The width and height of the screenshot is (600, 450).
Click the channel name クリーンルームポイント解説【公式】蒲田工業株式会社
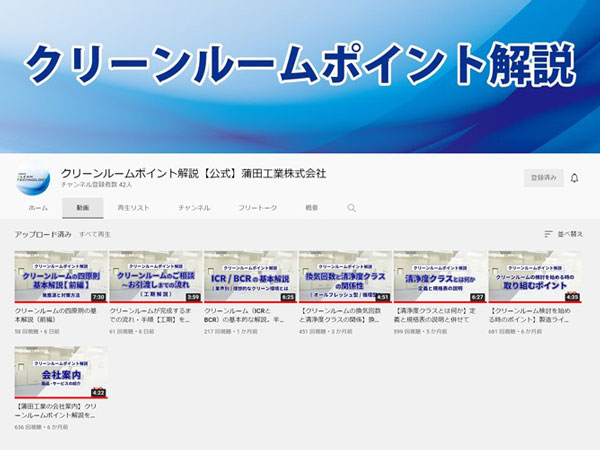point(193,173)
